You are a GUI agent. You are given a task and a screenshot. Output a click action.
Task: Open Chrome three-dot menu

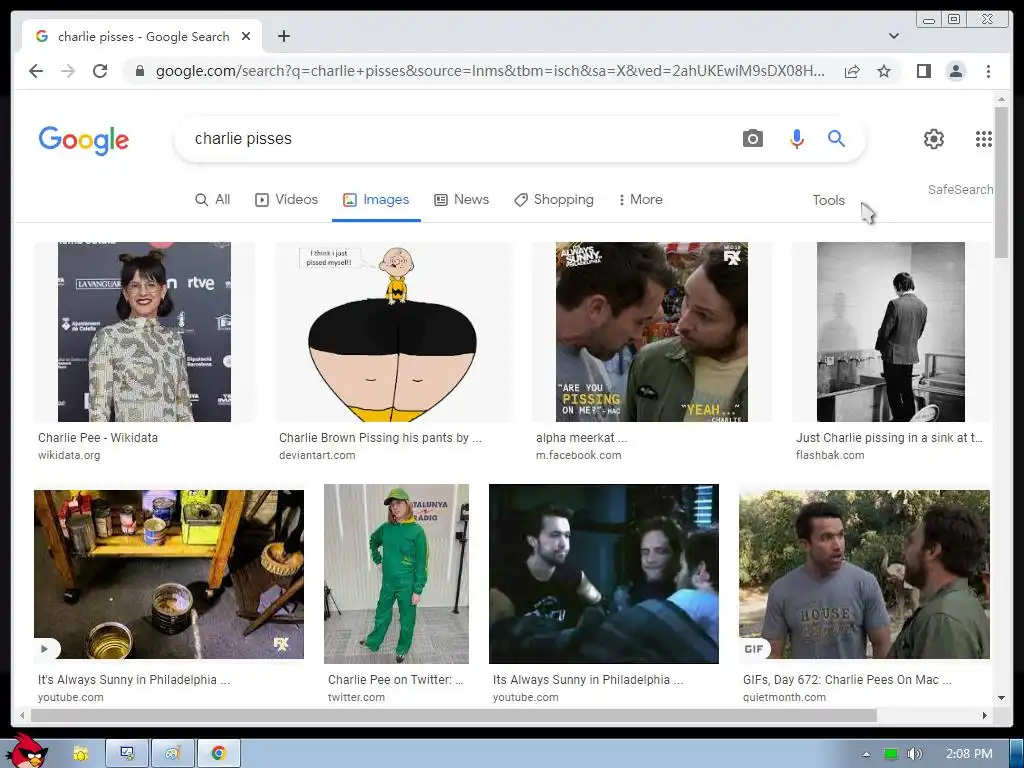(x=988, y=71)
